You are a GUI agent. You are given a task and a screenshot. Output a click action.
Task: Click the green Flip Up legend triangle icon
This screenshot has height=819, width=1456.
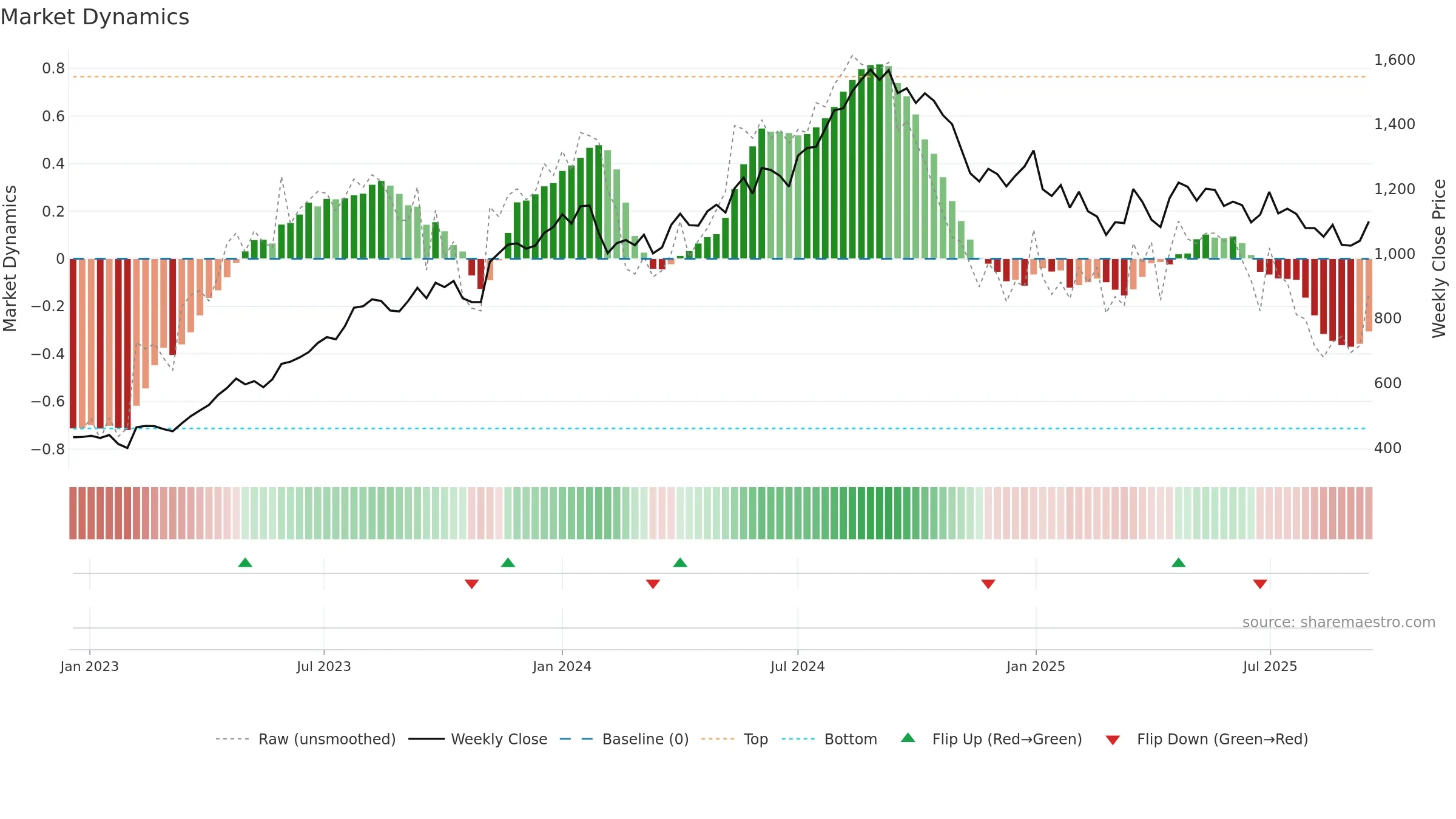pos(908,738)
